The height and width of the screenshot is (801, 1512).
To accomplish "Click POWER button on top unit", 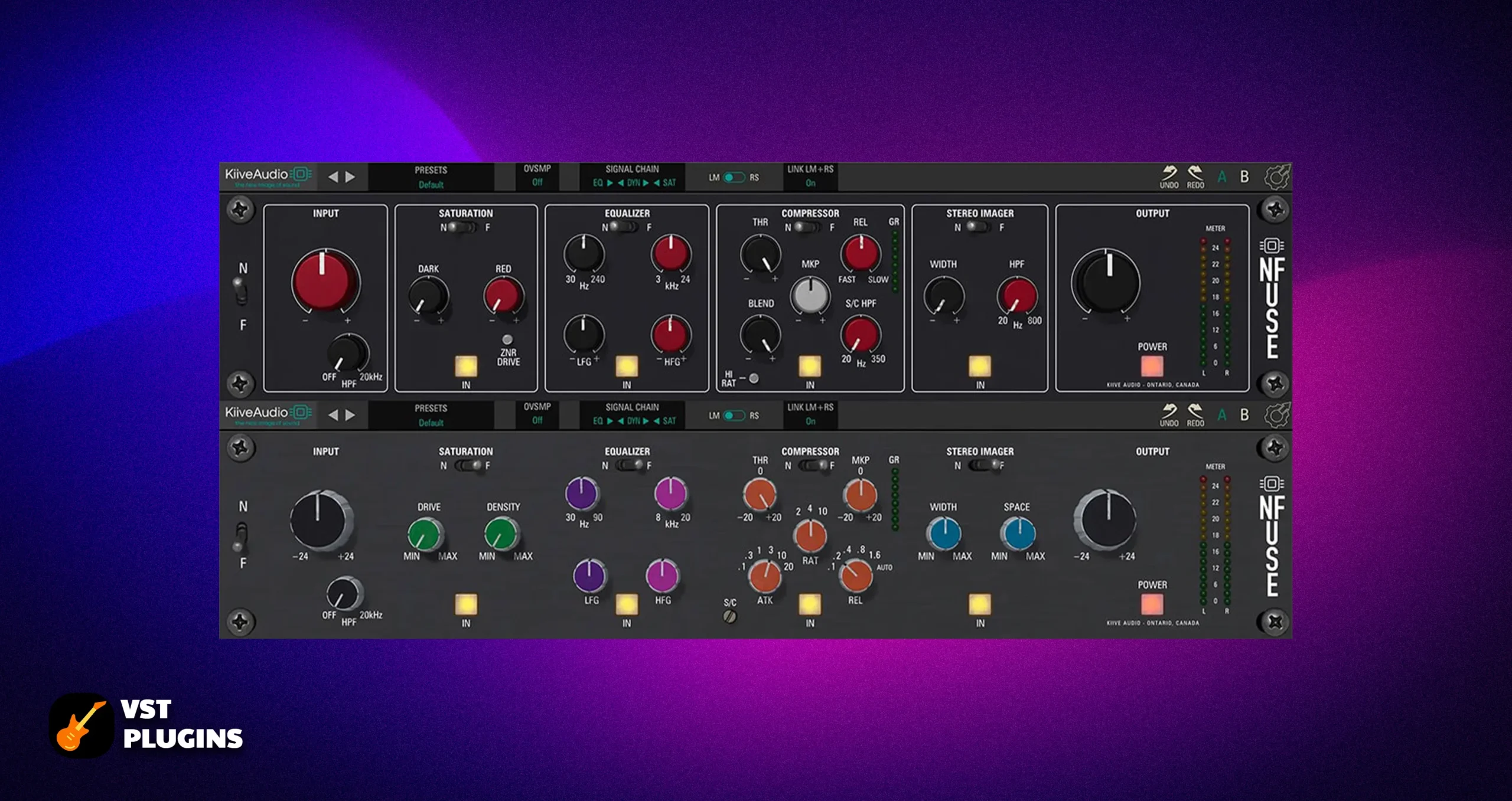I will (x=1152, y=366).
